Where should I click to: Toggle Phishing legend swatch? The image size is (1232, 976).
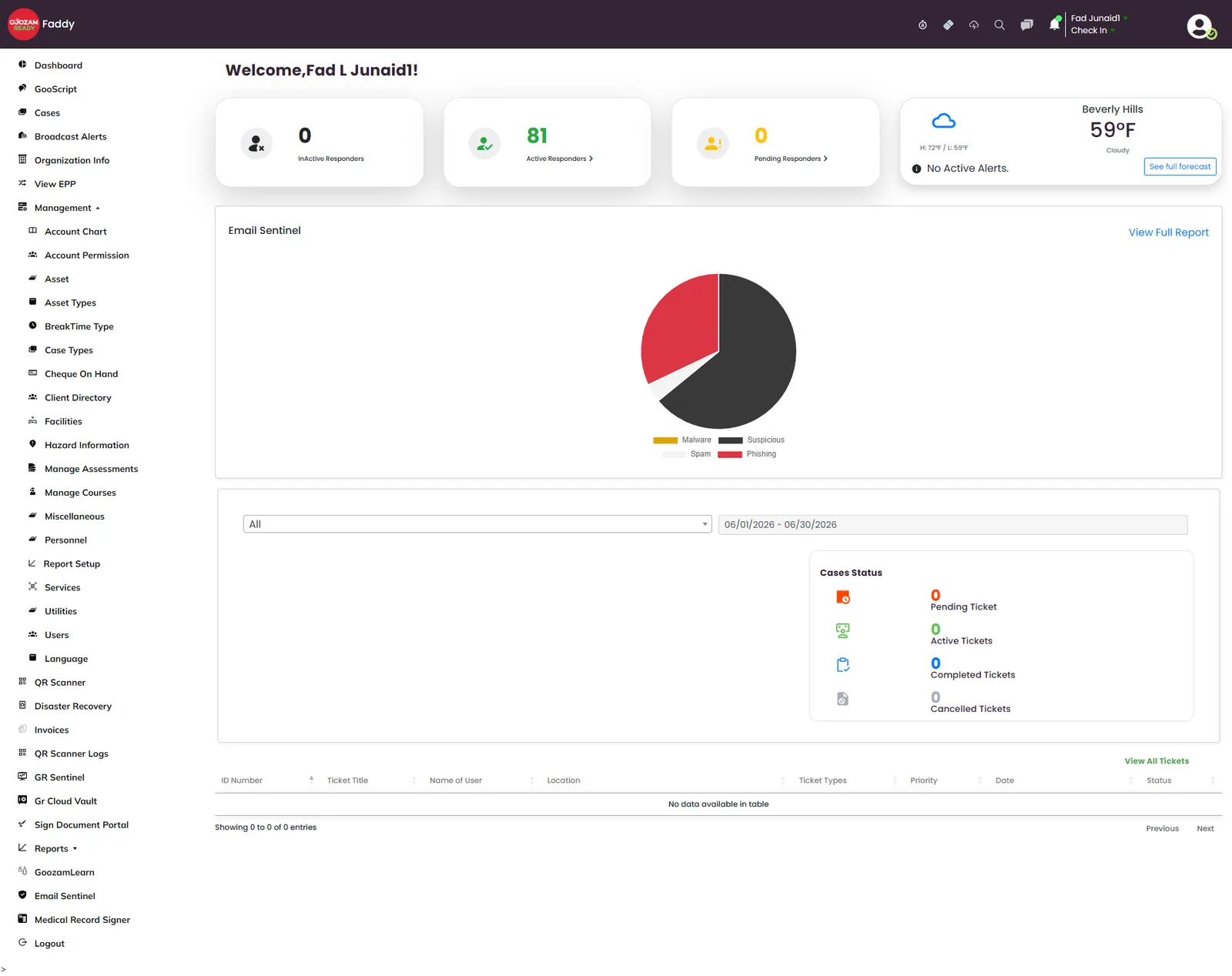point(730,454)
